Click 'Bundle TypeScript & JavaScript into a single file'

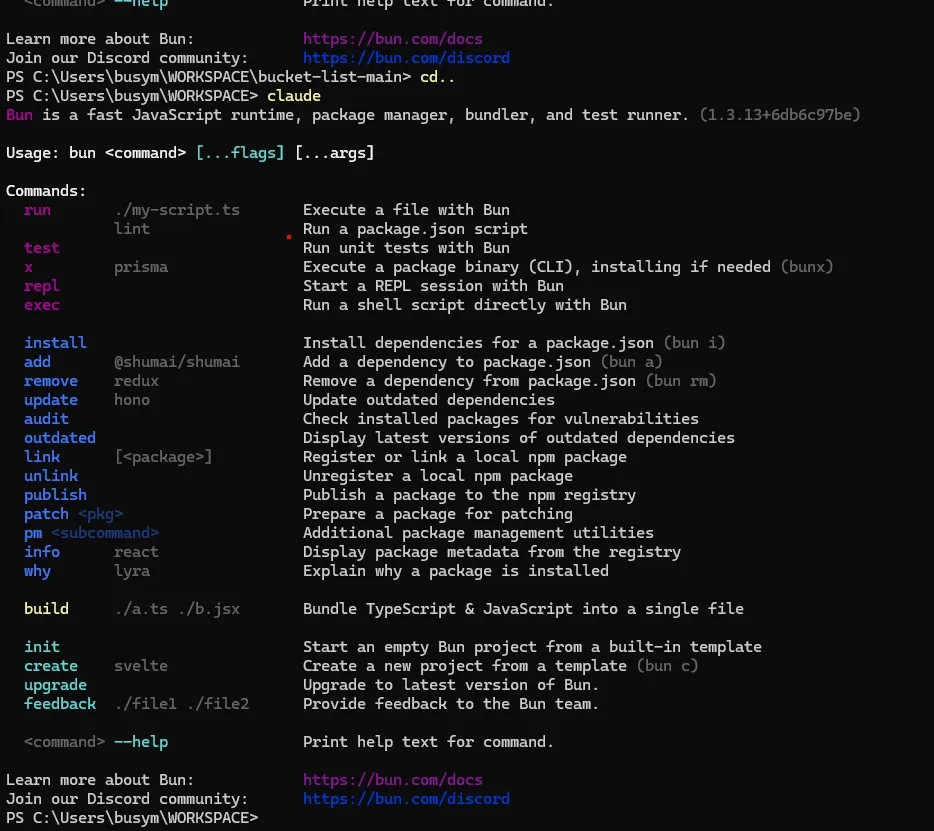(x=523, y=609)
